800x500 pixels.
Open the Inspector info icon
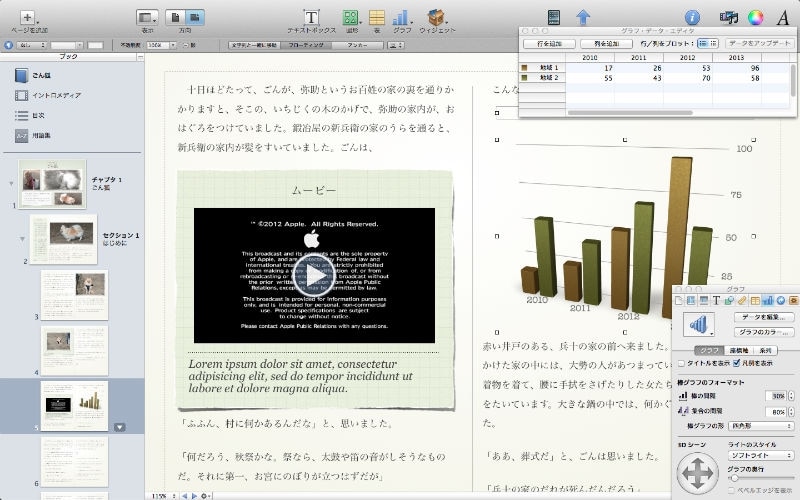[x=692, y=17]
